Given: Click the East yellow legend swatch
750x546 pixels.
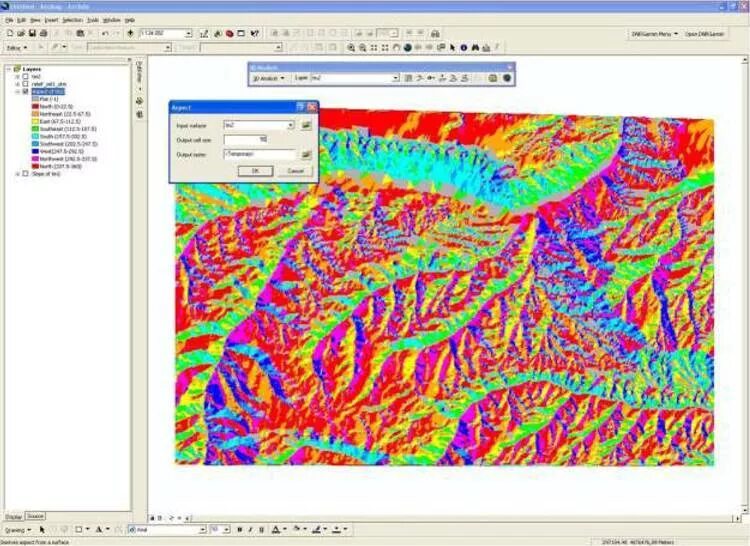Looking at the screenshot, I should click(x=35, y=121).
